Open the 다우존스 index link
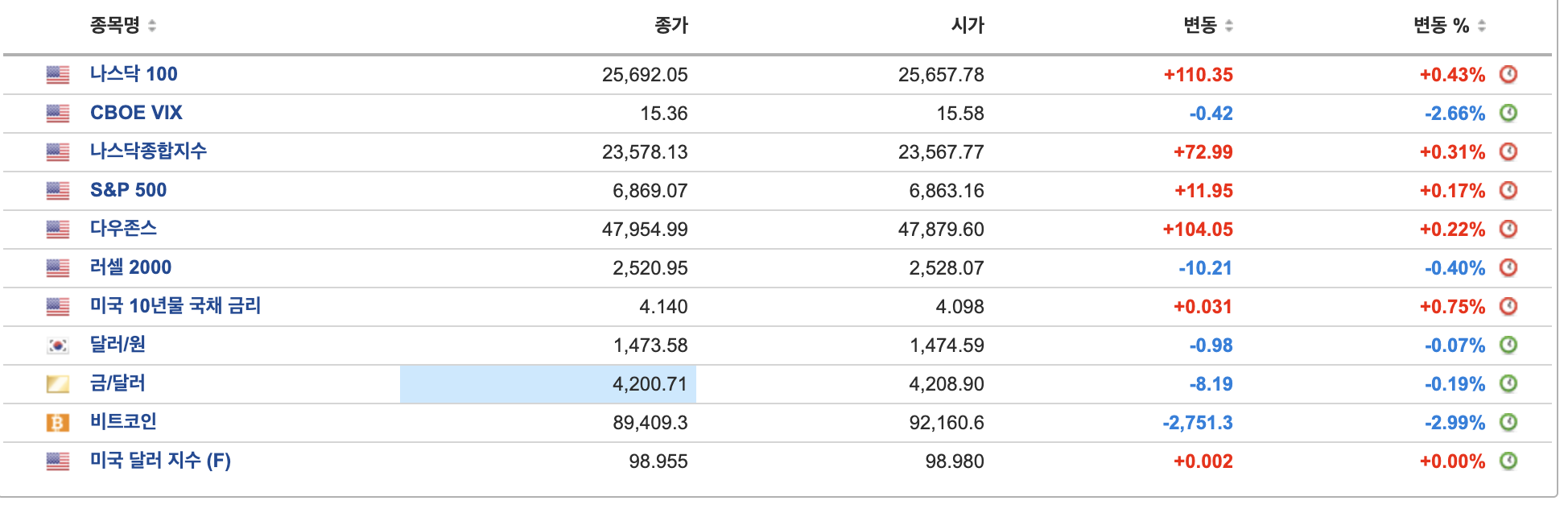 (x=123, y=229)
